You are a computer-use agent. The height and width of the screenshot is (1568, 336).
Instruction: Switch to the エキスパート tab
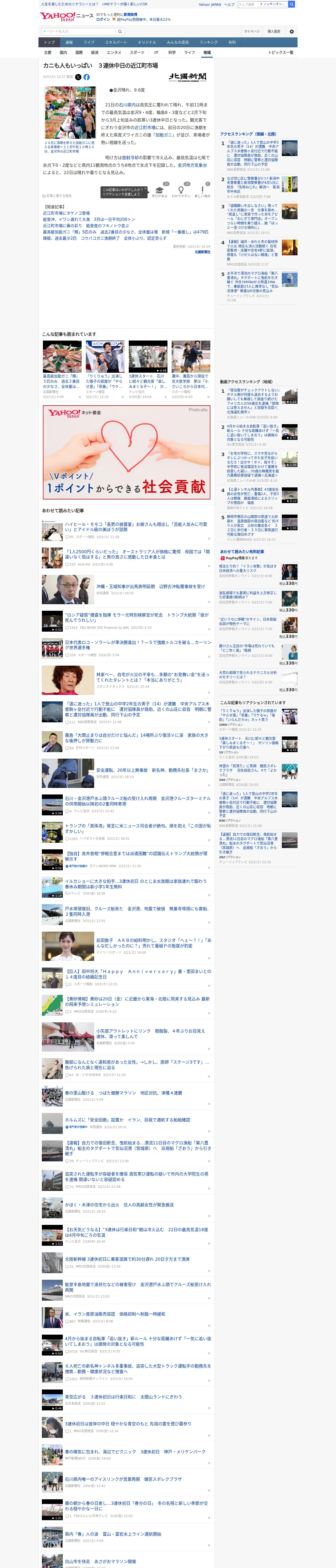[116, 43]
